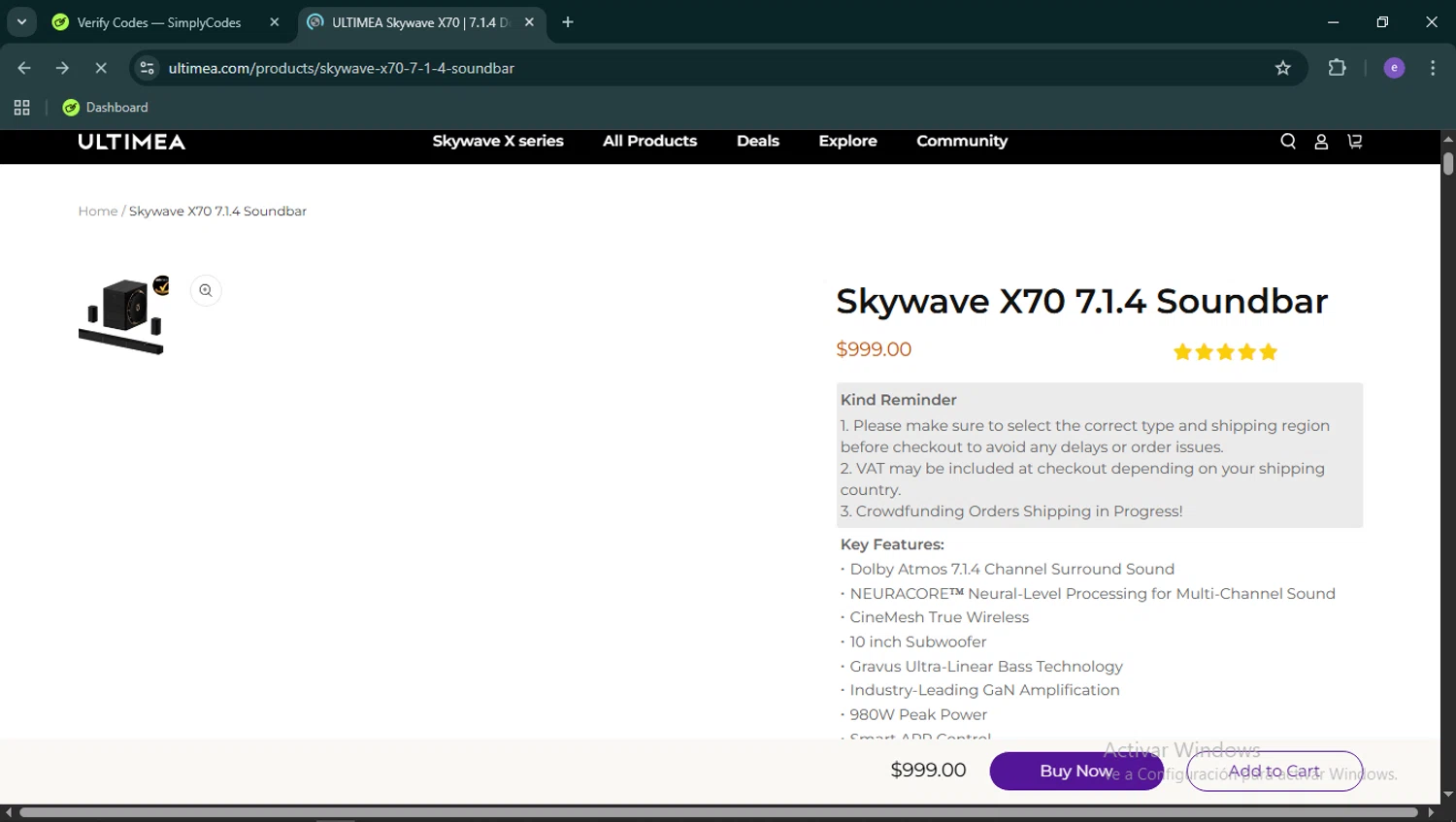Open the Community menu
The width and height of the screenshot is (1456, 822).
[x=962, y=142]
